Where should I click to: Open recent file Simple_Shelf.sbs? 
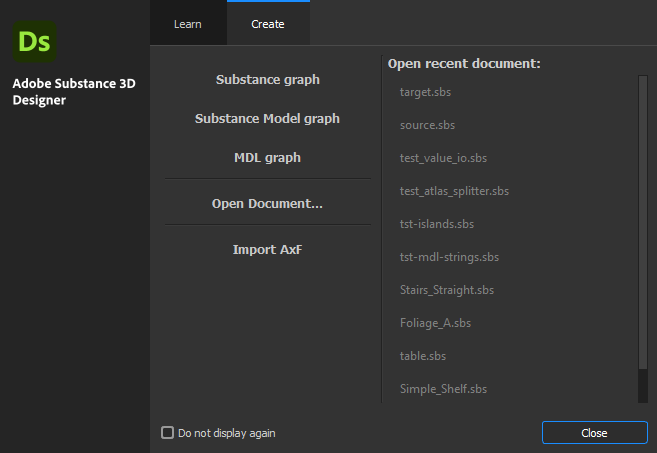[x=443, y=389]
